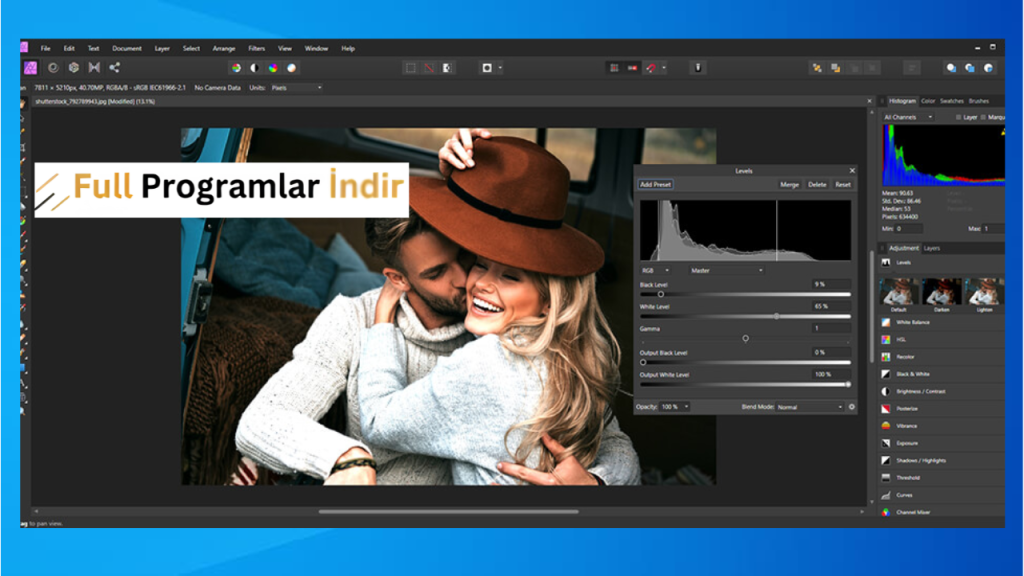Screen dimensions: 1024x576
Task: Switch to the Layers tab
Action: point(932,248)
